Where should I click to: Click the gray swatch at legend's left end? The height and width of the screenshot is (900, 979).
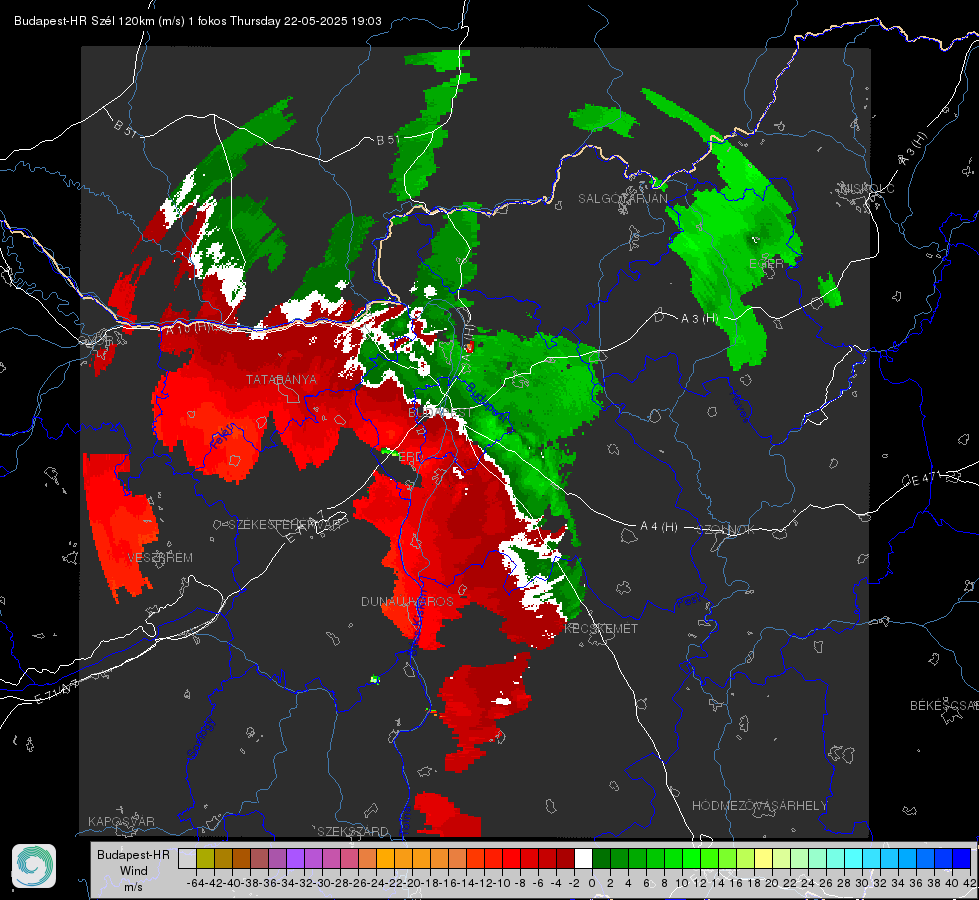187,858
